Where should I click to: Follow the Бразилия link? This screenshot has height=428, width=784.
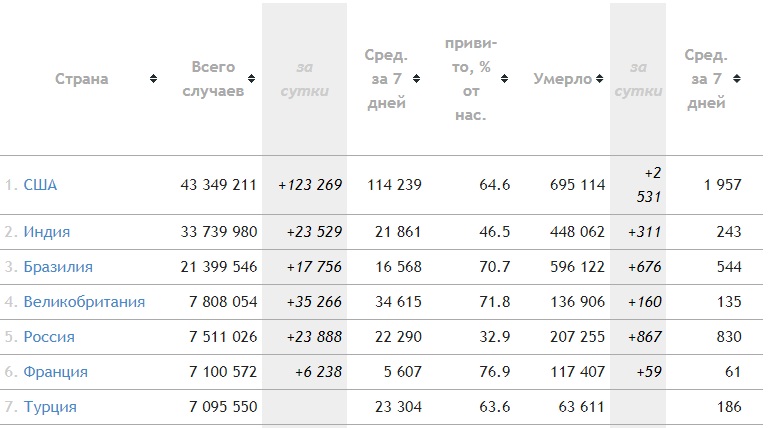click(58, 267)
